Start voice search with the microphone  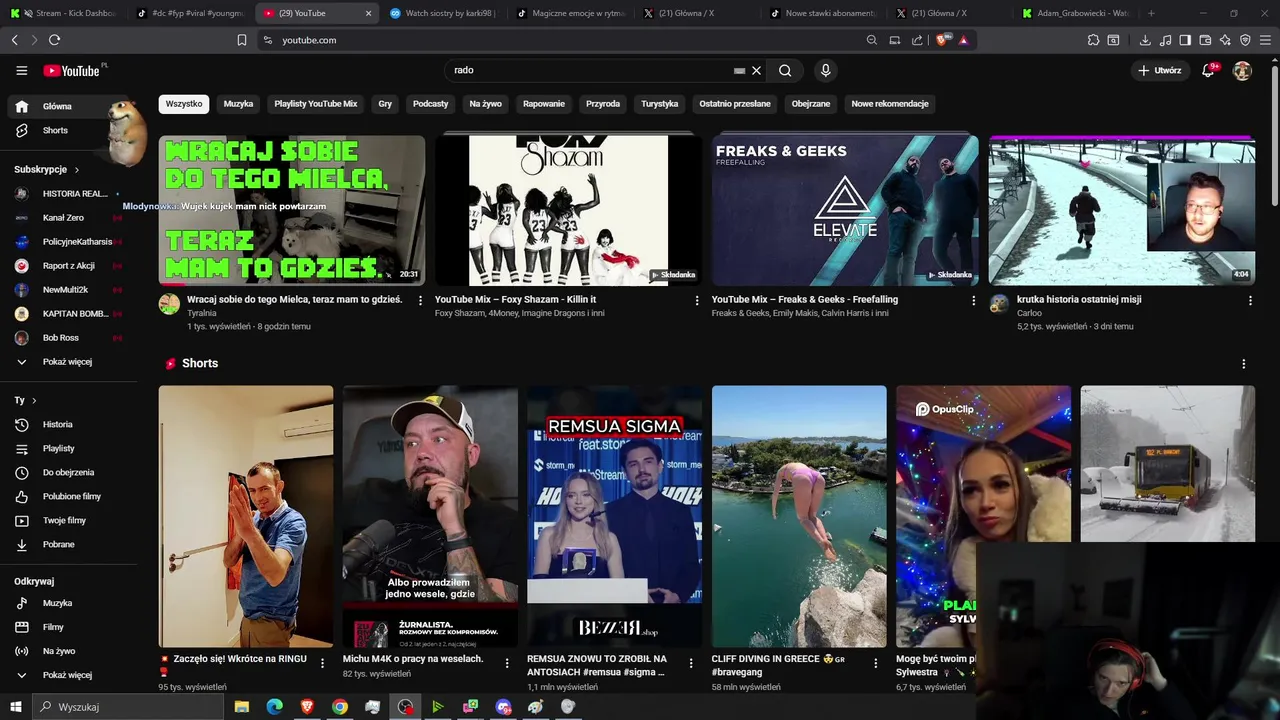coord(825,70)
